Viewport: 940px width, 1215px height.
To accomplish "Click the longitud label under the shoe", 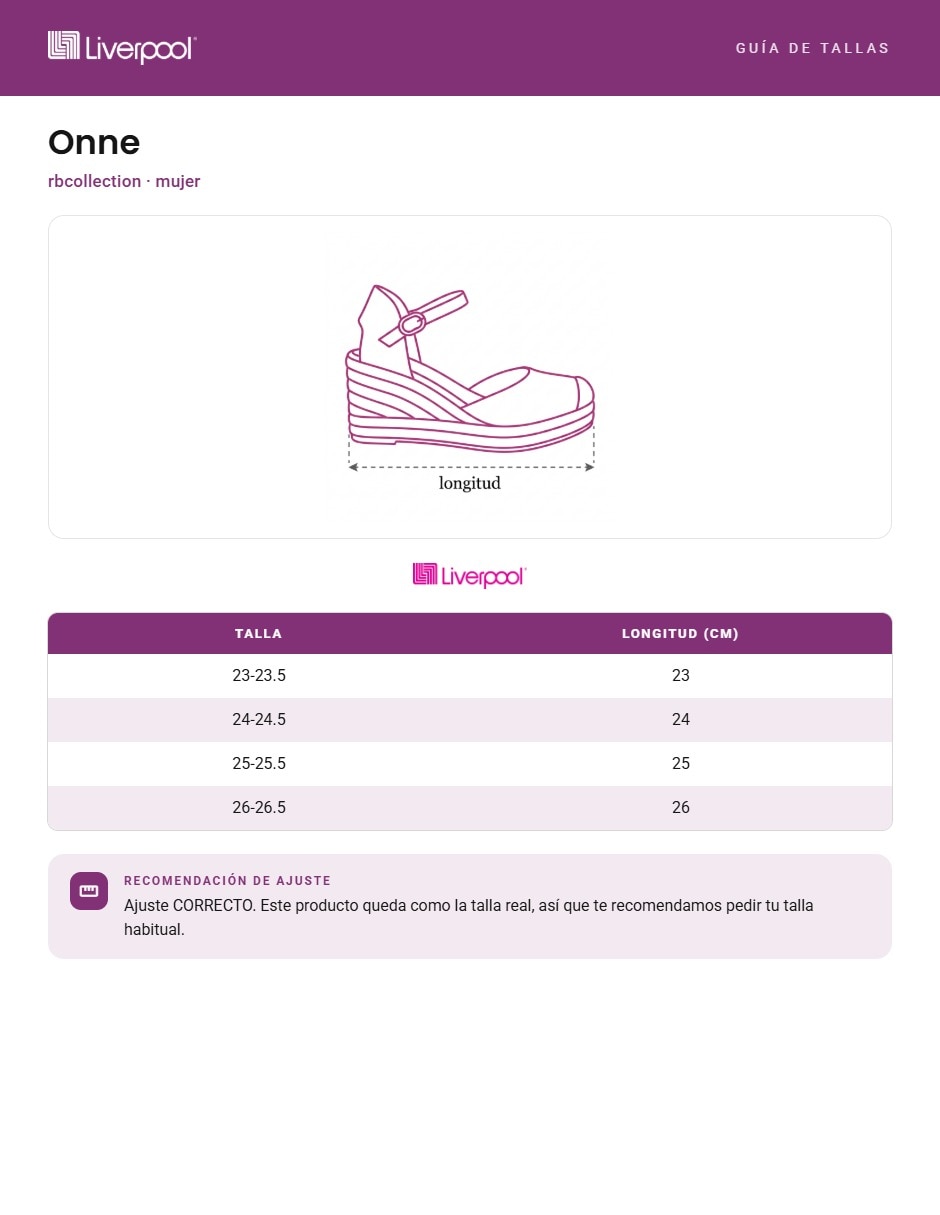I will coord(470,483).
